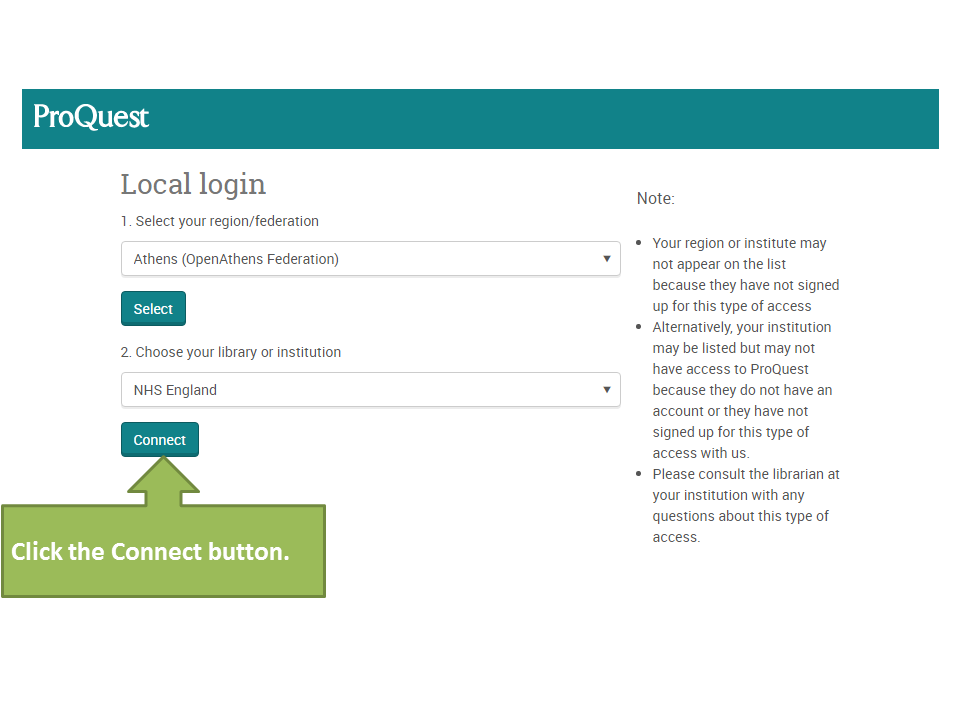Click the Note: label
This screenshot has height=720, width=960.
click(655, 198)
